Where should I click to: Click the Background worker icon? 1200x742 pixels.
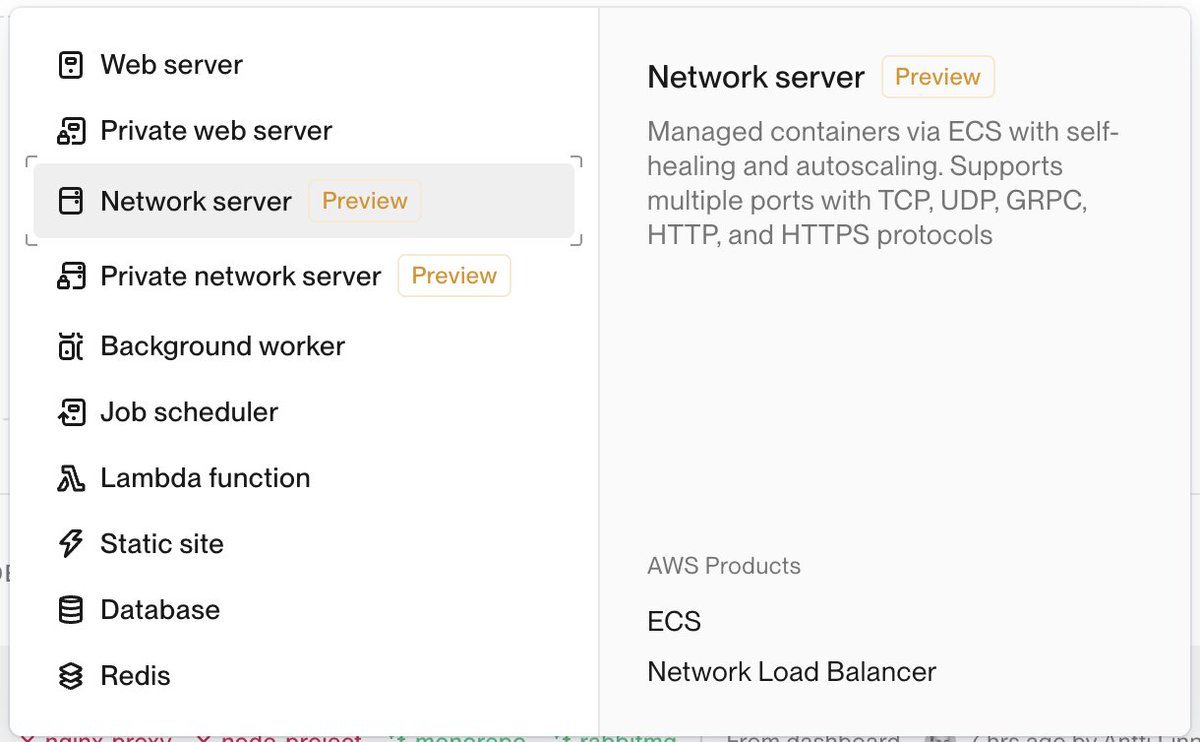tap(70, 347)
